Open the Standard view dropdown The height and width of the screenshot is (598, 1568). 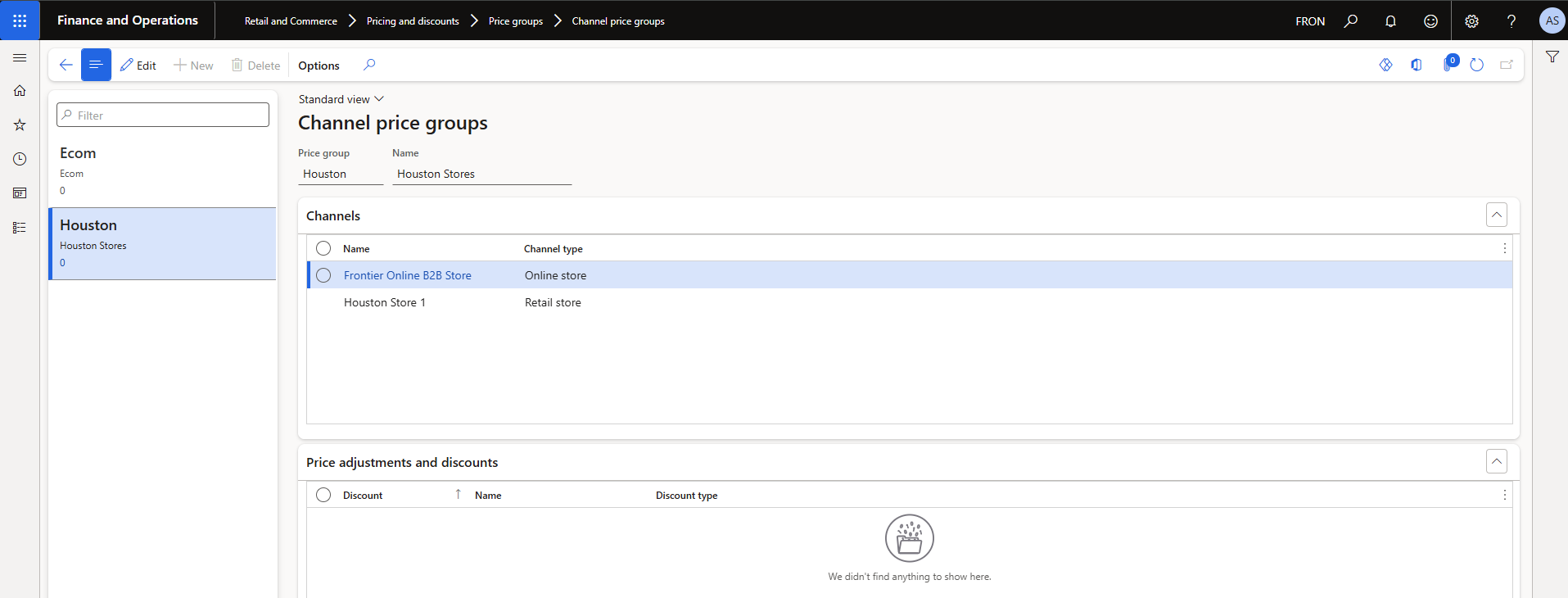(341, 99)
